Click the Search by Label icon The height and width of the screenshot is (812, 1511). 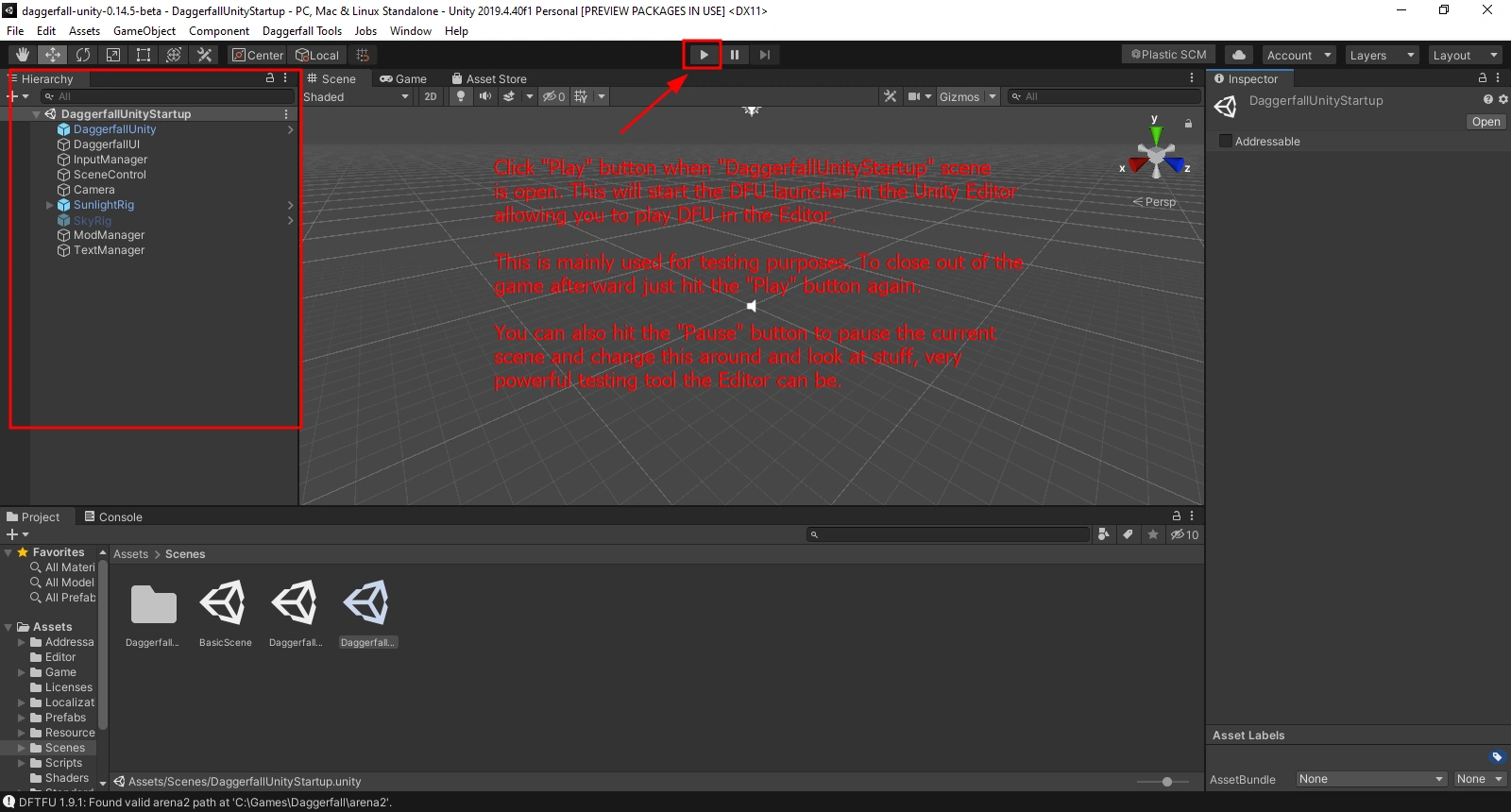pyautogui.click(x=1128, y=534)
